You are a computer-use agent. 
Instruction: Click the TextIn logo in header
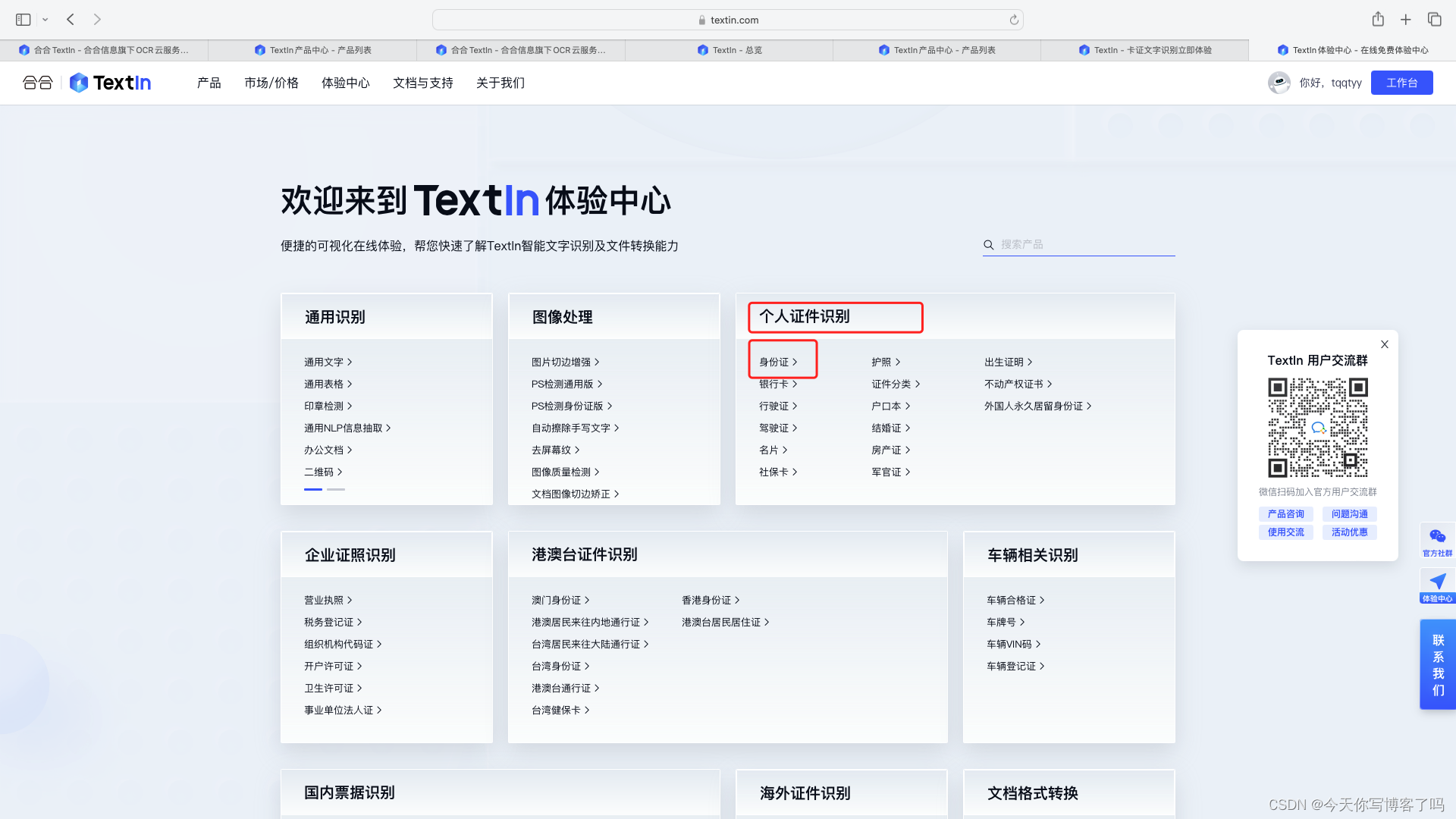click(111, 83)
